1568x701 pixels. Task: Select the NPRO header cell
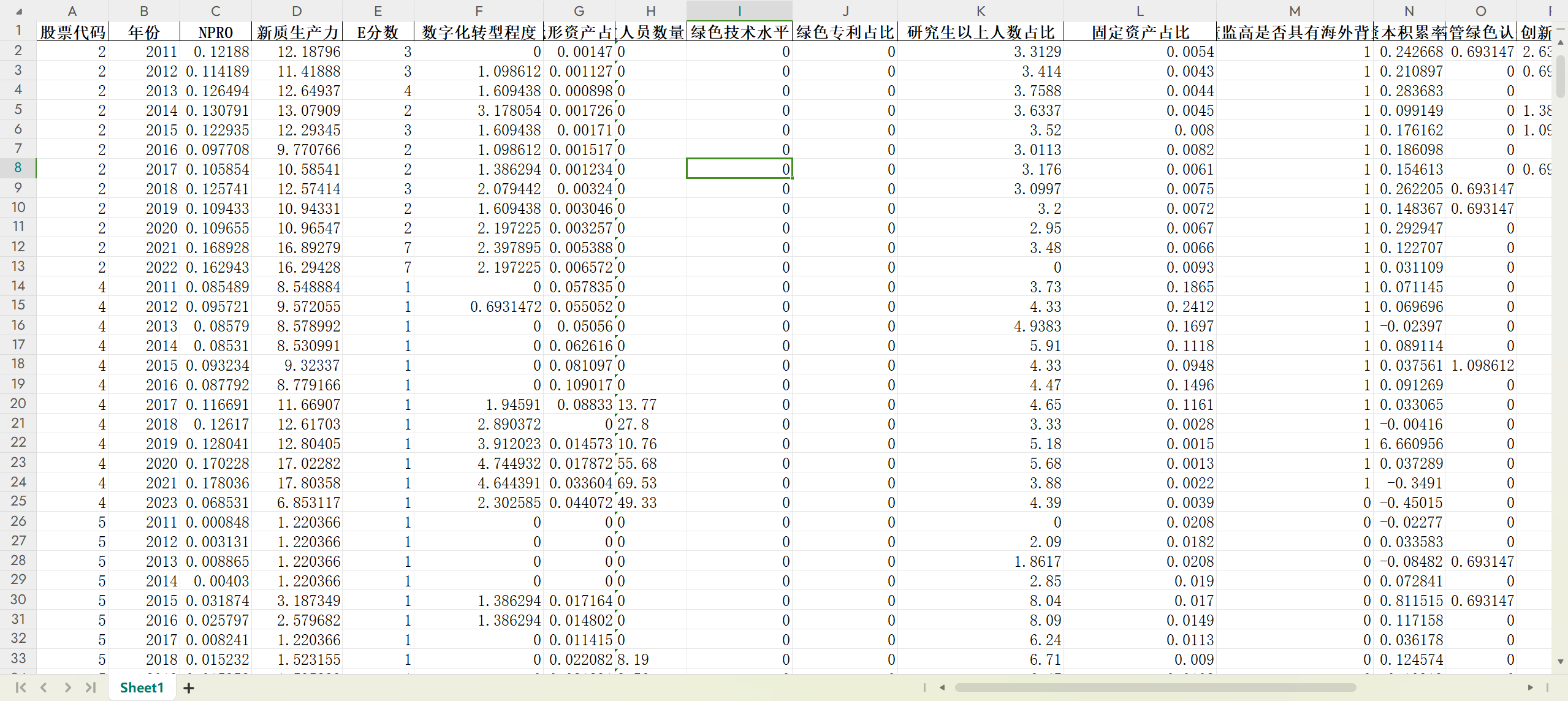tap(216, 32)
